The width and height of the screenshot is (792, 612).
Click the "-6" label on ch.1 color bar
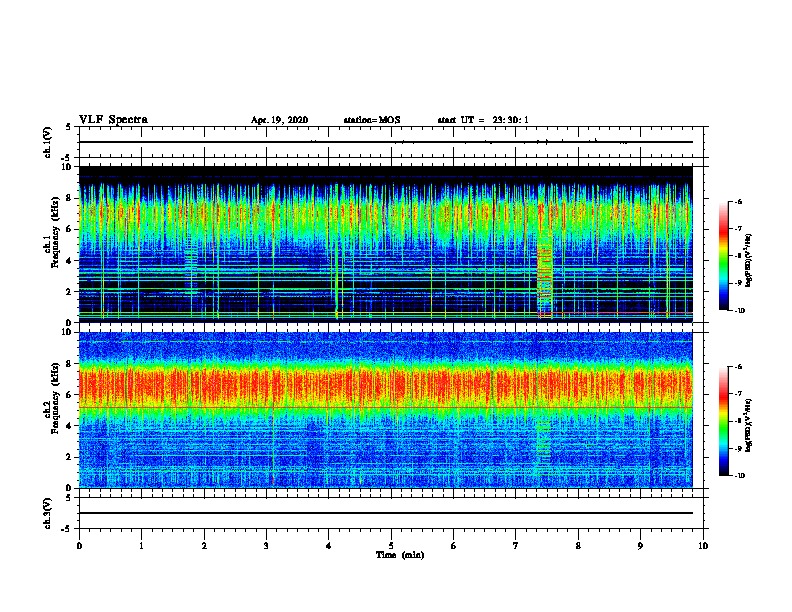pos(738,202)
